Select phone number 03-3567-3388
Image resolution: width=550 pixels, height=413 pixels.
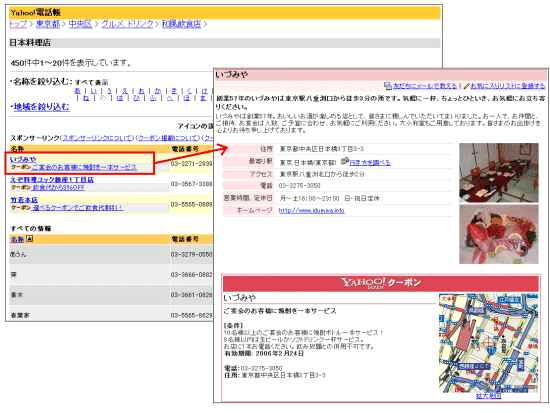pyautogui.click(x=192, y=184)
